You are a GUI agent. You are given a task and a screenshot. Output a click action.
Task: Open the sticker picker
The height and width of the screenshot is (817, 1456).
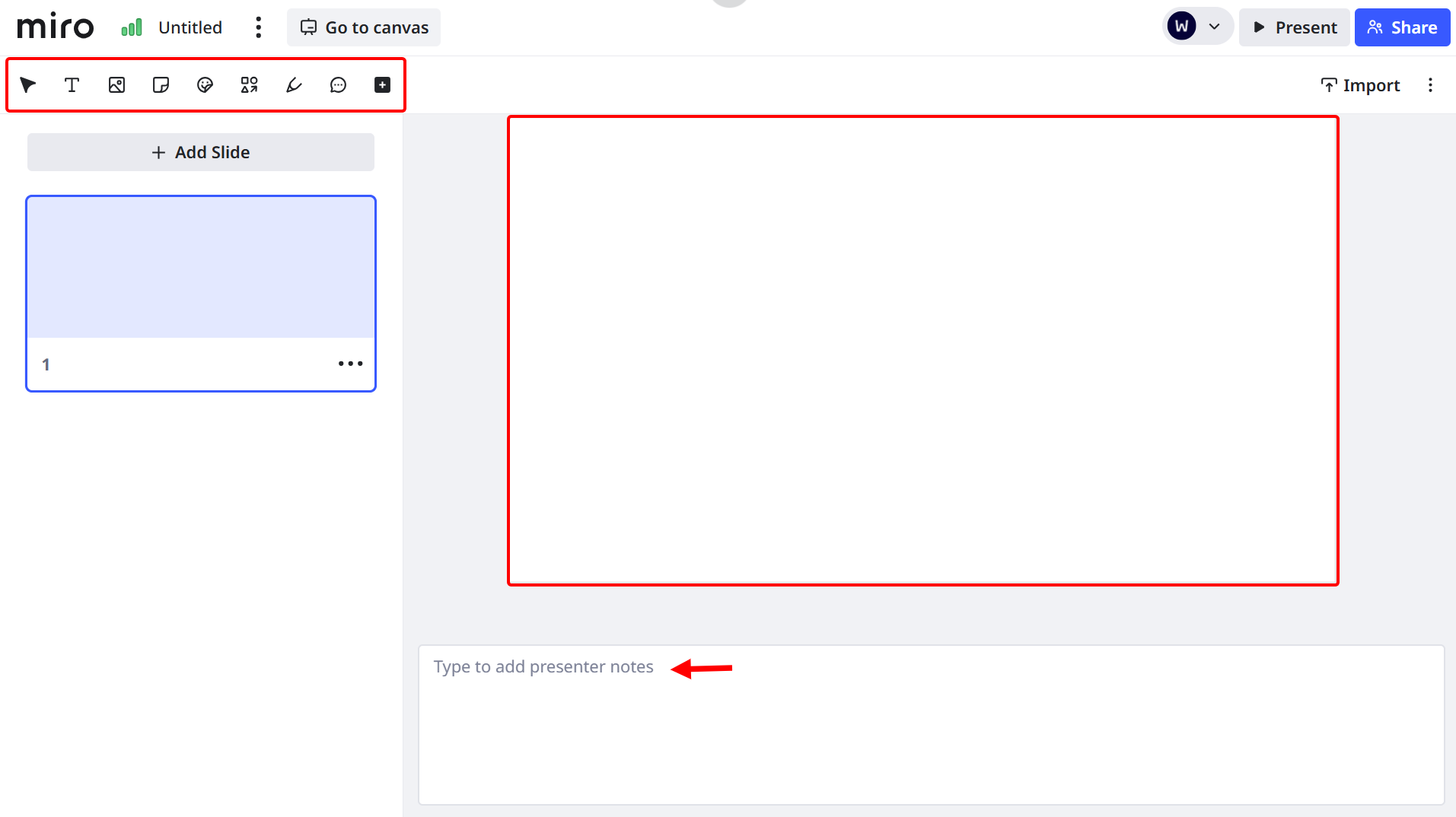click(204, 84)
